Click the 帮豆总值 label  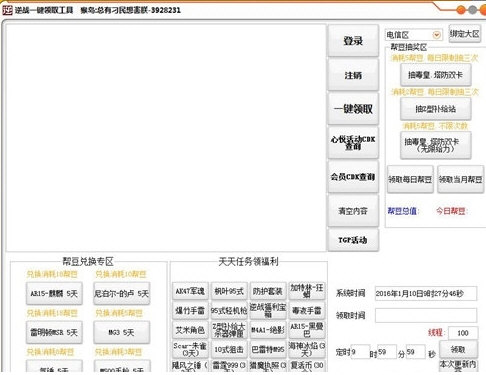[403, 211]
